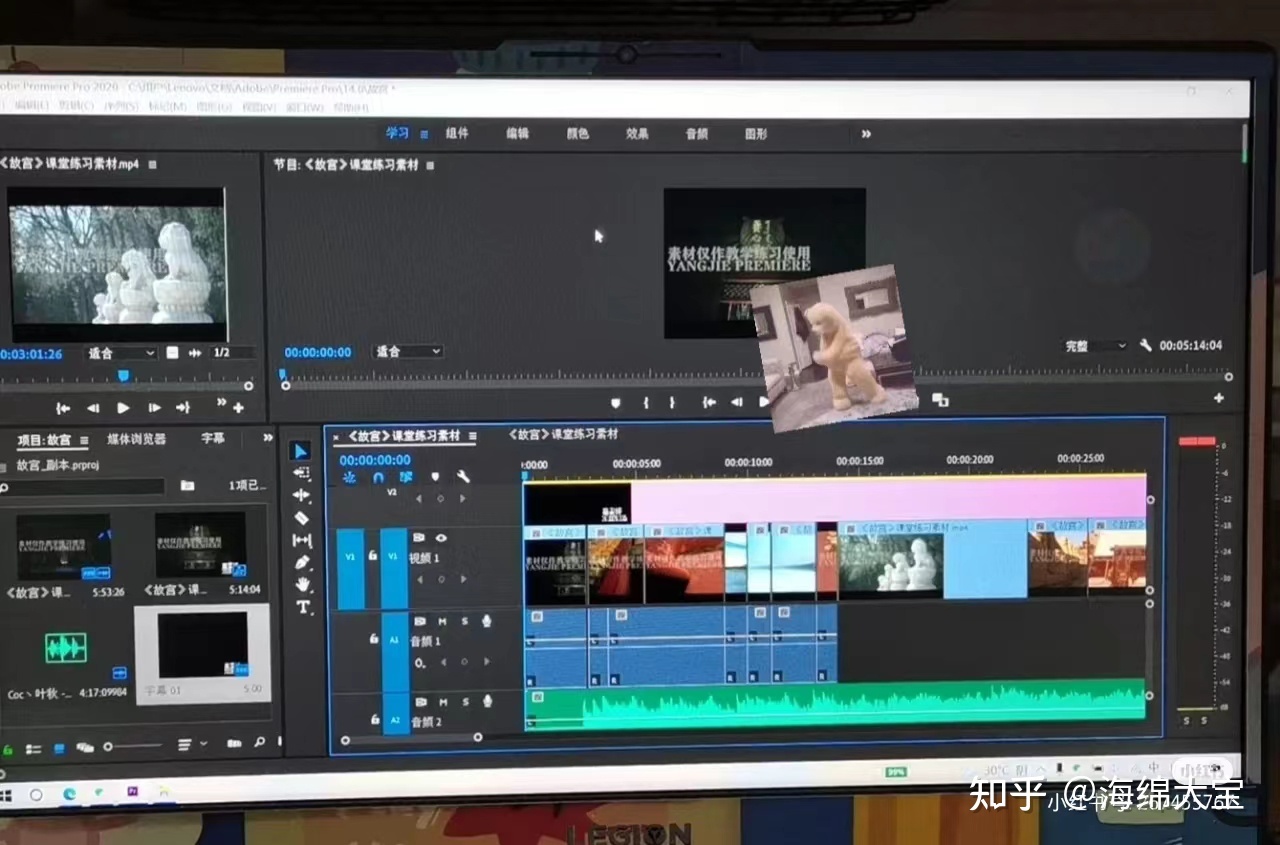The width and height of the screenshot is (1280, 845).
Task: Open the Program monitor zoom 适合 dropdown
Action: (407, 352)
